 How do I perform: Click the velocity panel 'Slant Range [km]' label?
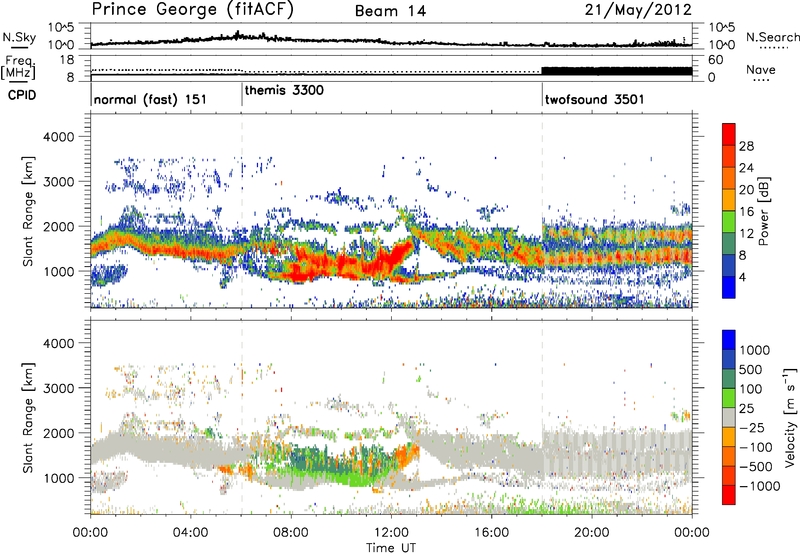tap(28, 417)
